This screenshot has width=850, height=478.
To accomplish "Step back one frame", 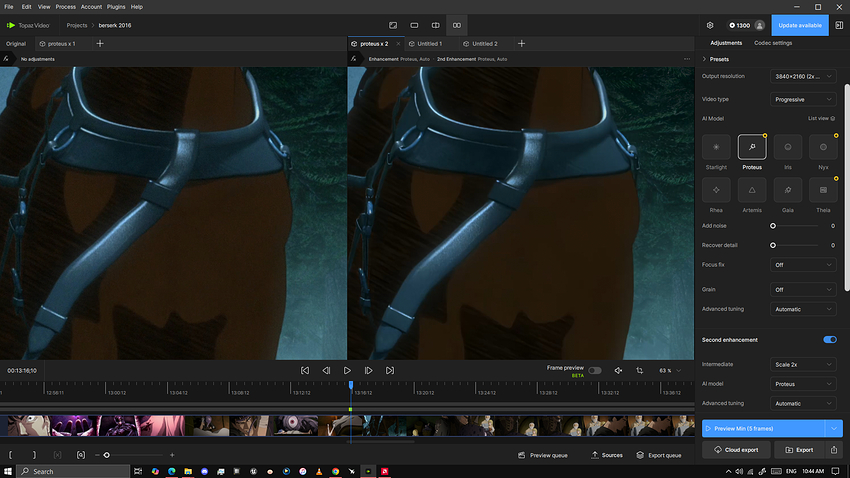I will 326,371.
